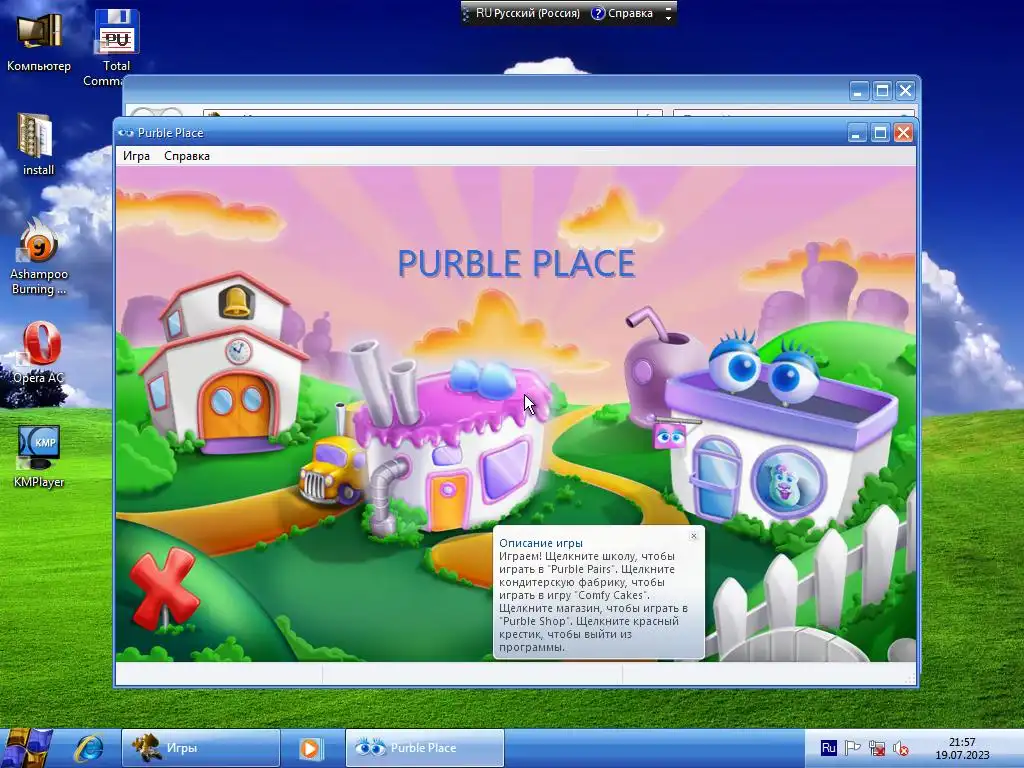Click Справка in the language bar
1024x768 pixels.
point(622,13)
